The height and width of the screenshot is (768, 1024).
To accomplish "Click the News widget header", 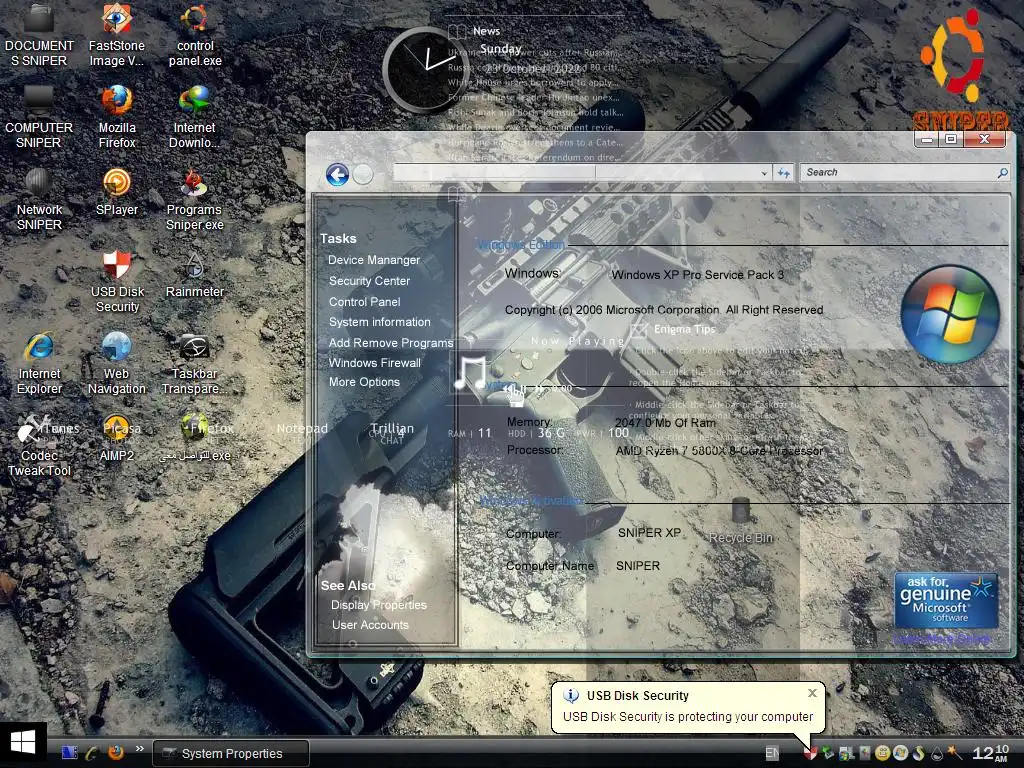I will [486, 31].
